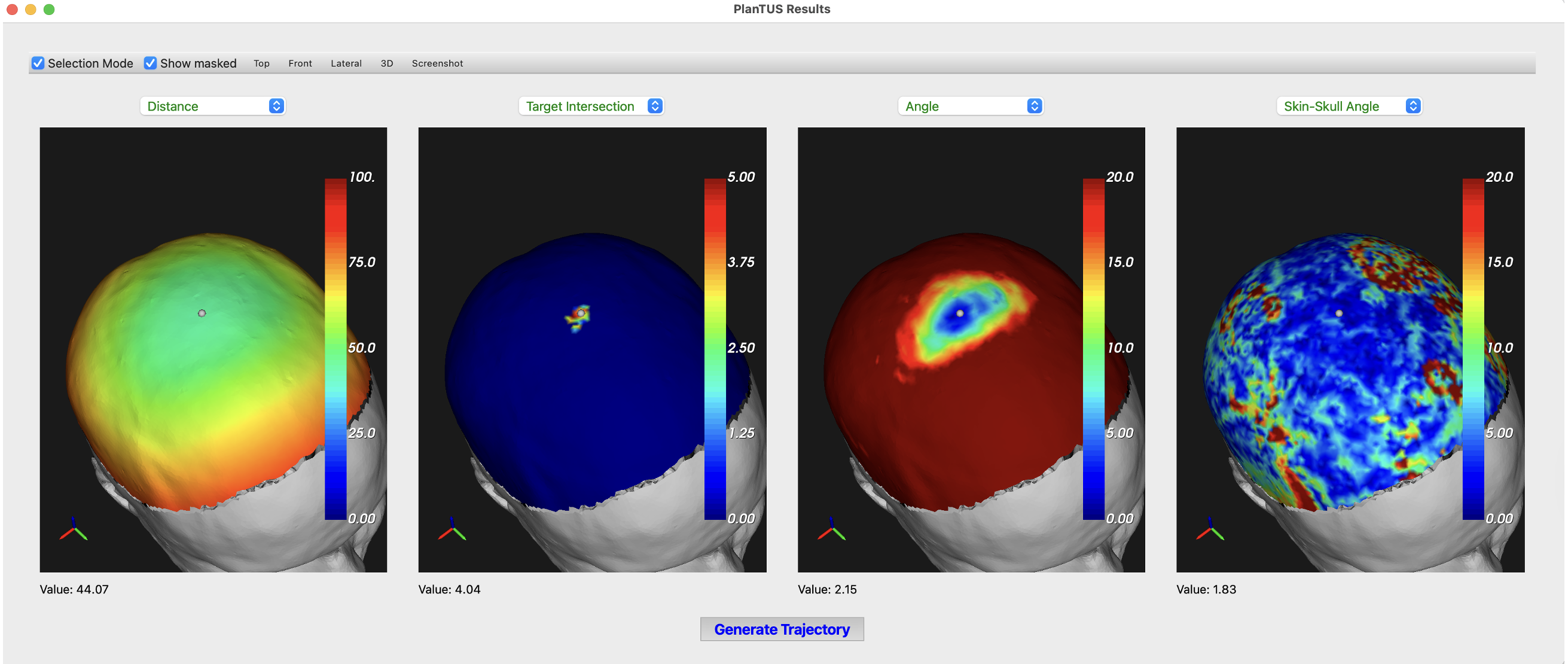The width and height of the screenshot is (1568, 664).
Task: Expand the Angle metric dropdown
Action: pos(971,106)
